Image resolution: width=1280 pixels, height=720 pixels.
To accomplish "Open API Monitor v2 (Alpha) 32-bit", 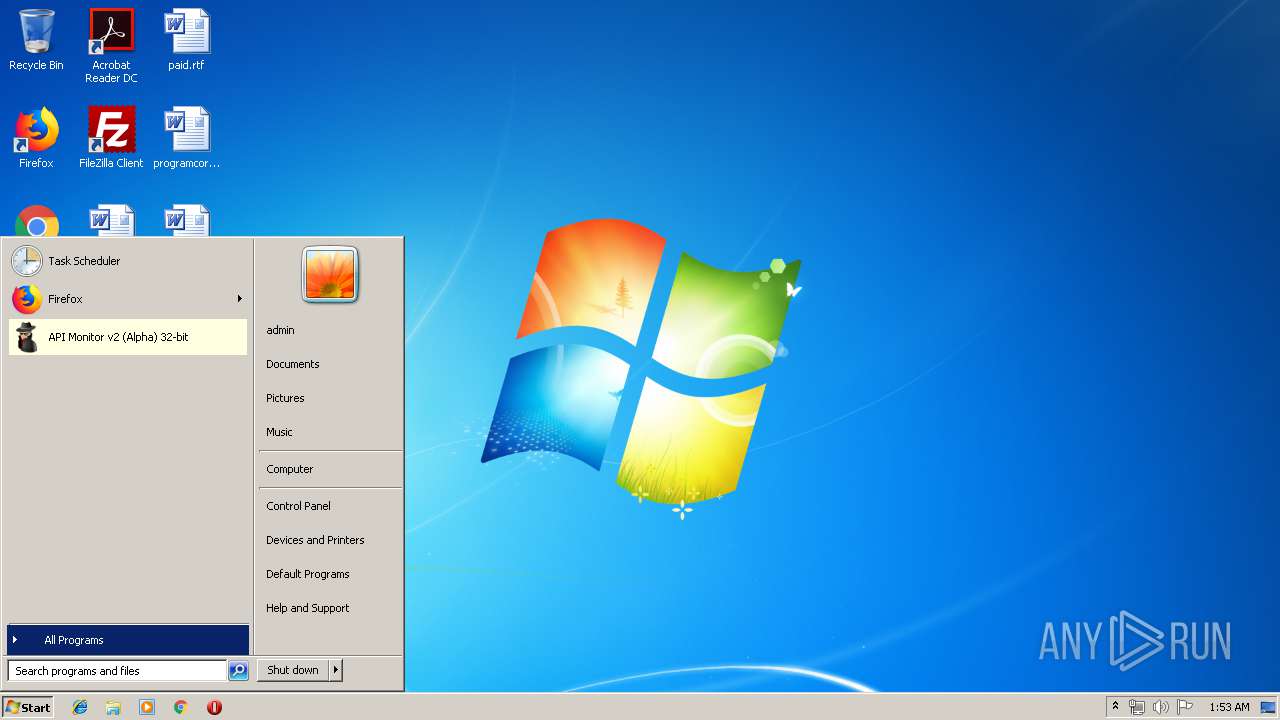I will pos(127,337).
